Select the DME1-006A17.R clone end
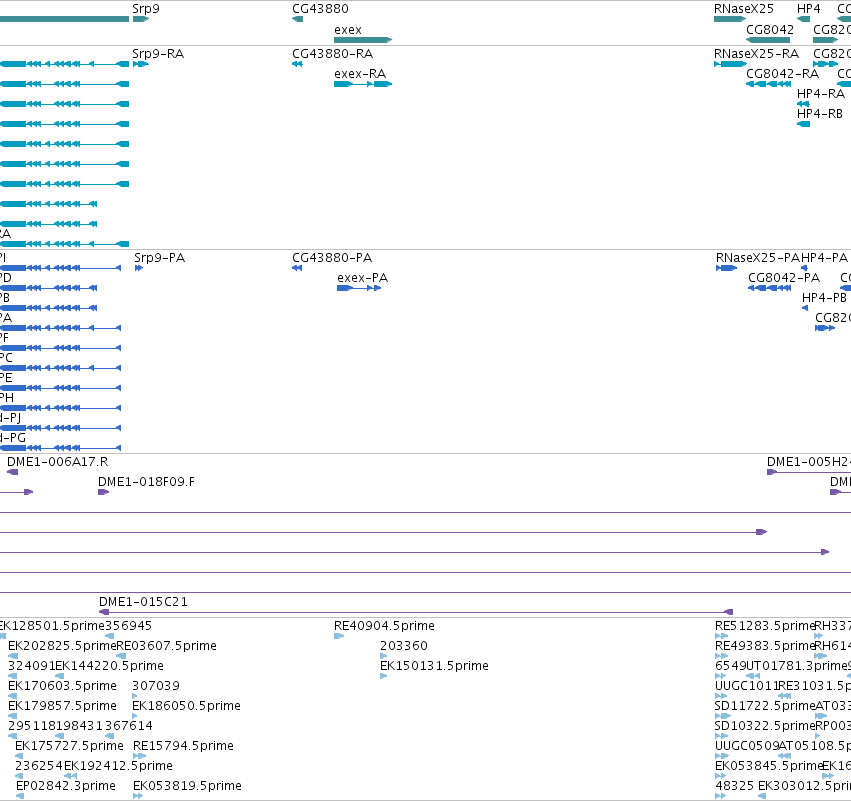 click(12, 472)
